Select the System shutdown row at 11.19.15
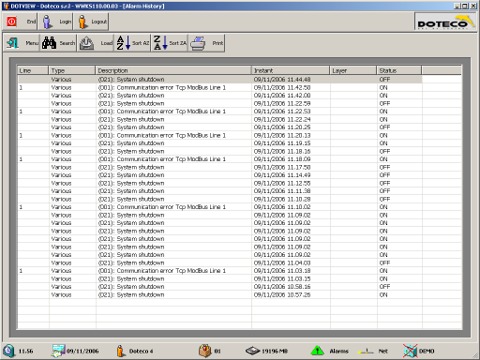The image size is (480, 360). click(x=220, y=143)
